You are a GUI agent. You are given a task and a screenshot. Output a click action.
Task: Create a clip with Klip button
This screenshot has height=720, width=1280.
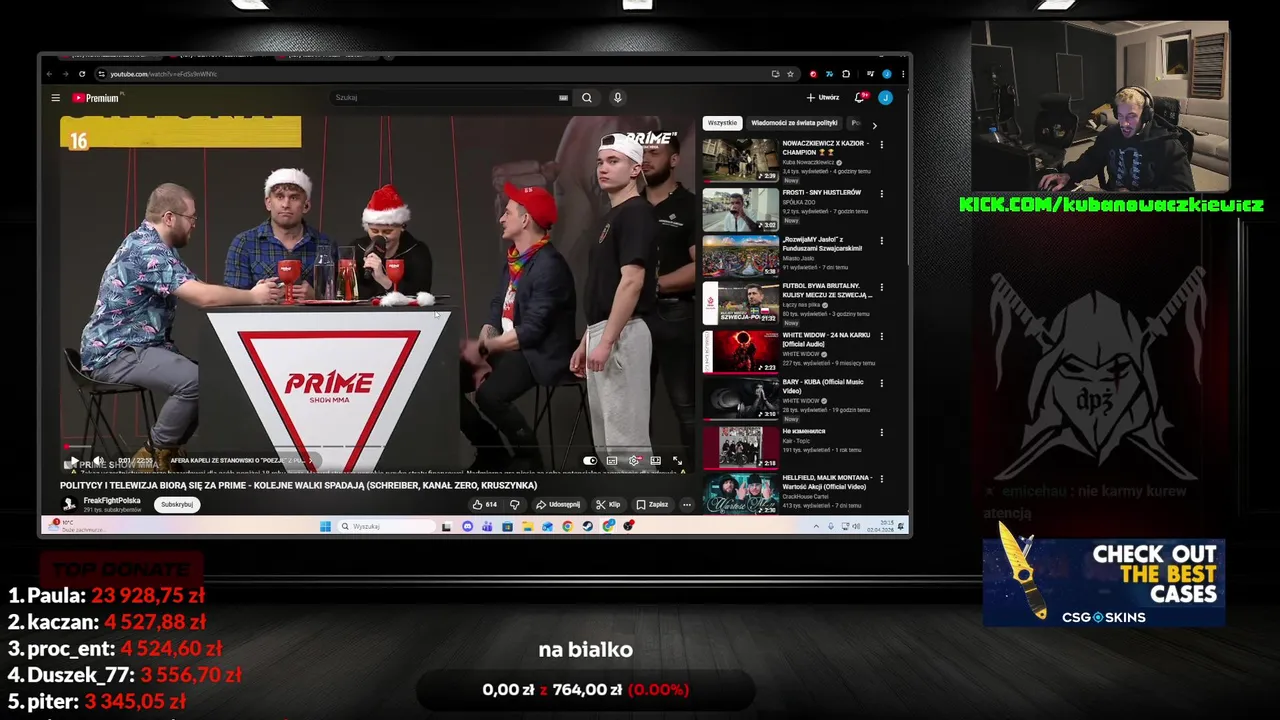coord(608,505)
